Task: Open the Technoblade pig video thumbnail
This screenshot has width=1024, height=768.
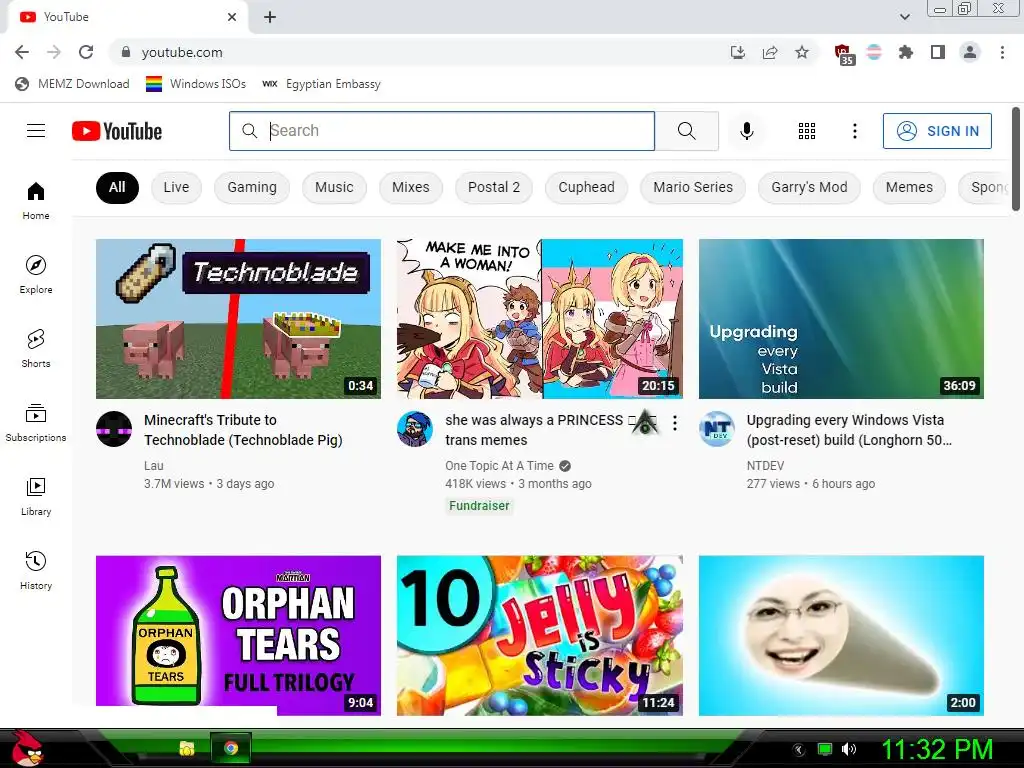Action: (x=238, y=319)
